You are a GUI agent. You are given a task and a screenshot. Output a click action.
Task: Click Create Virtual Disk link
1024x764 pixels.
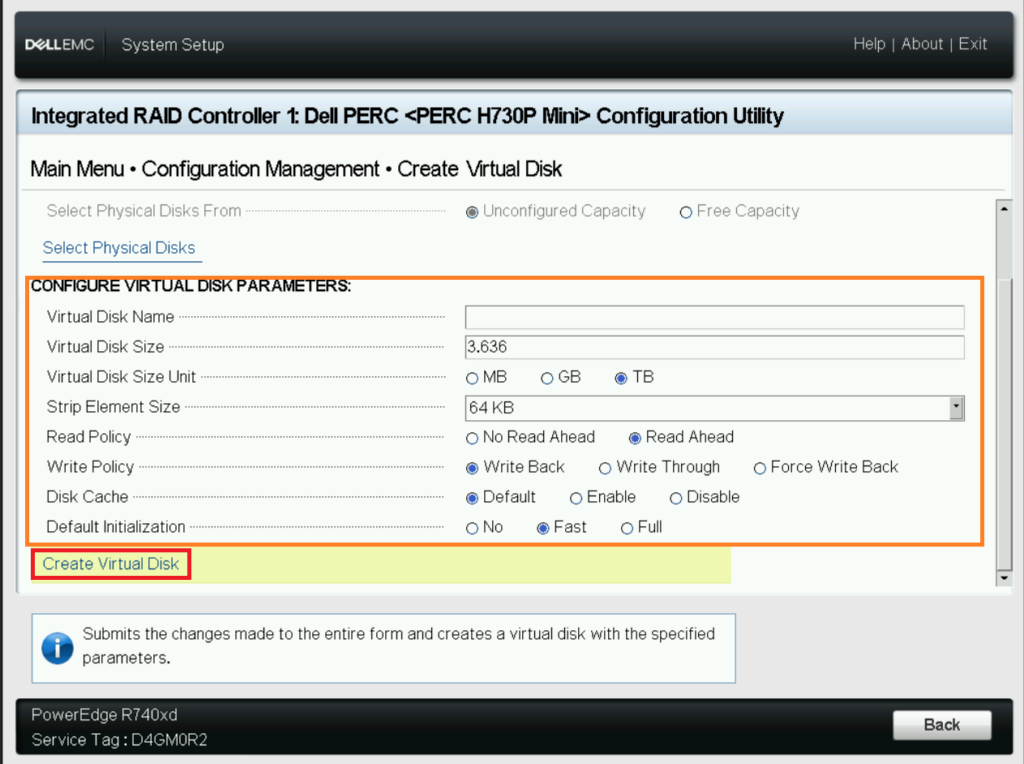(110, 564)
